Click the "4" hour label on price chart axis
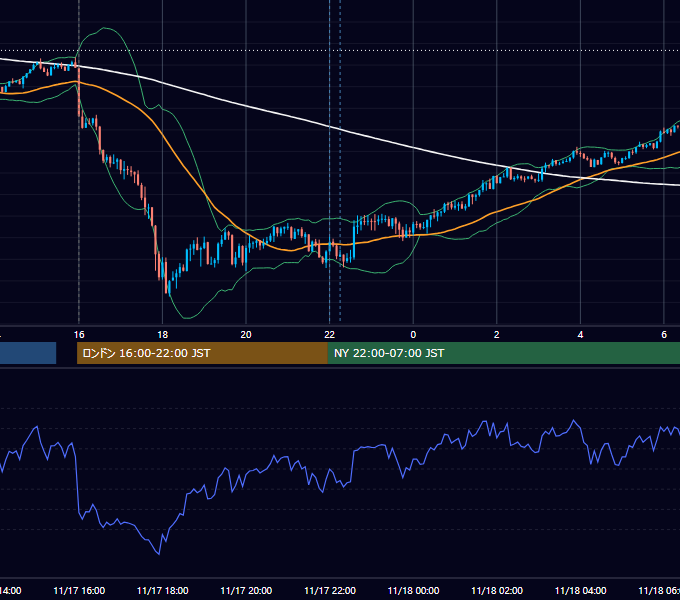This screenshot has width=680, height=600. [x=580, y=335]
